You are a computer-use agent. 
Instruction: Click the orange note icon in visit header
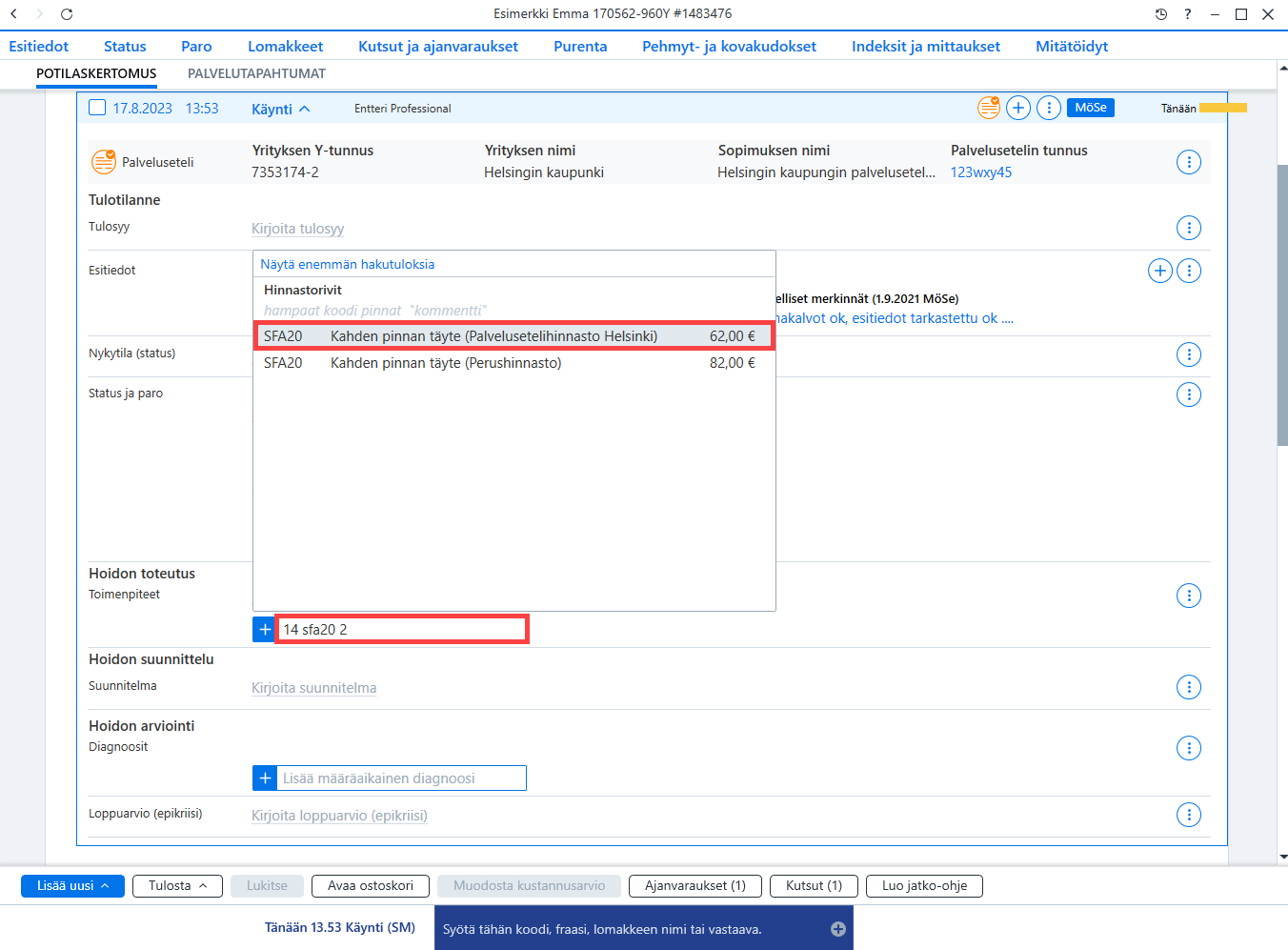[x=989, y=108]
